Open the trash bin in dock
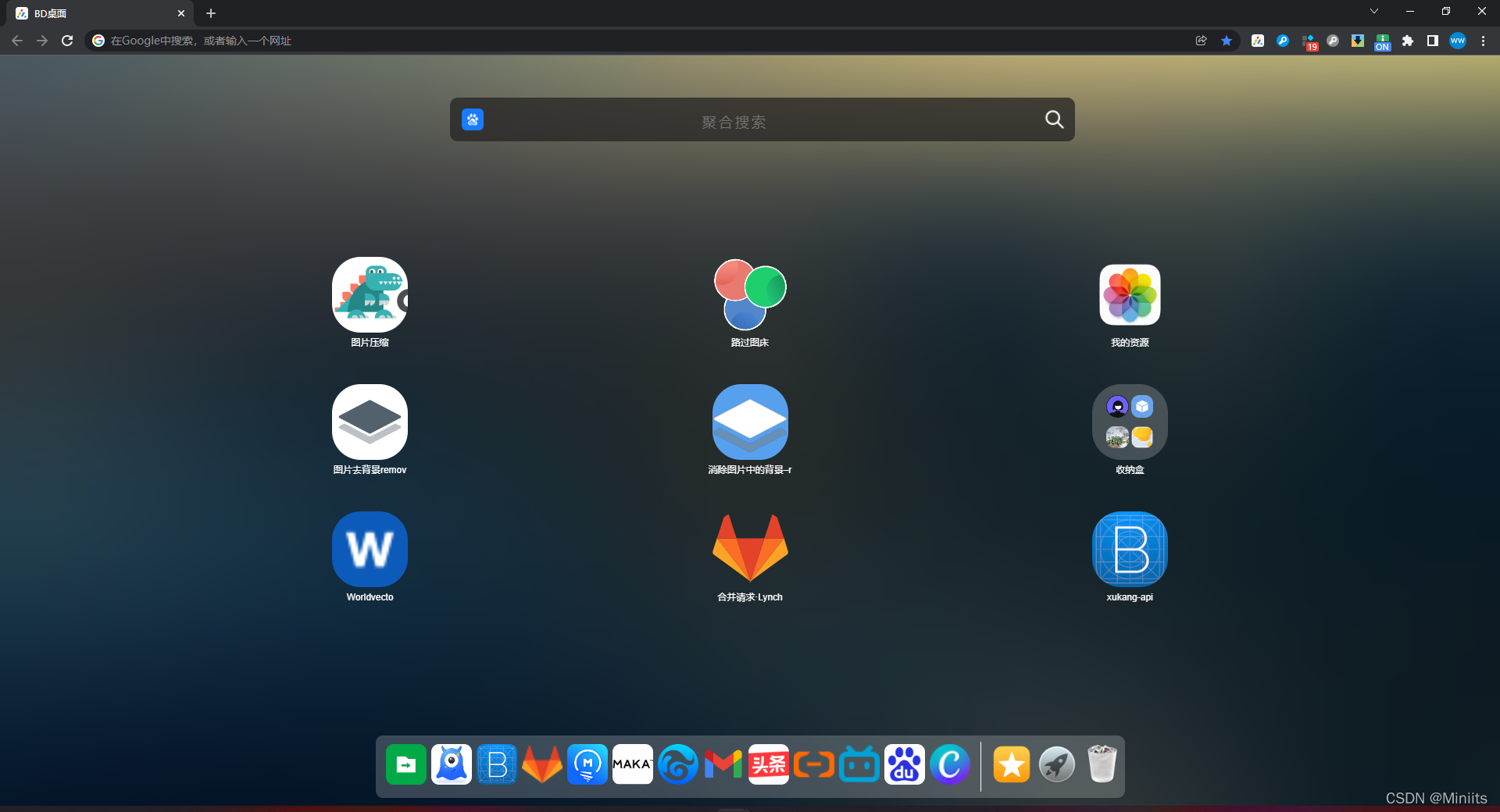 pos(1102,764)
